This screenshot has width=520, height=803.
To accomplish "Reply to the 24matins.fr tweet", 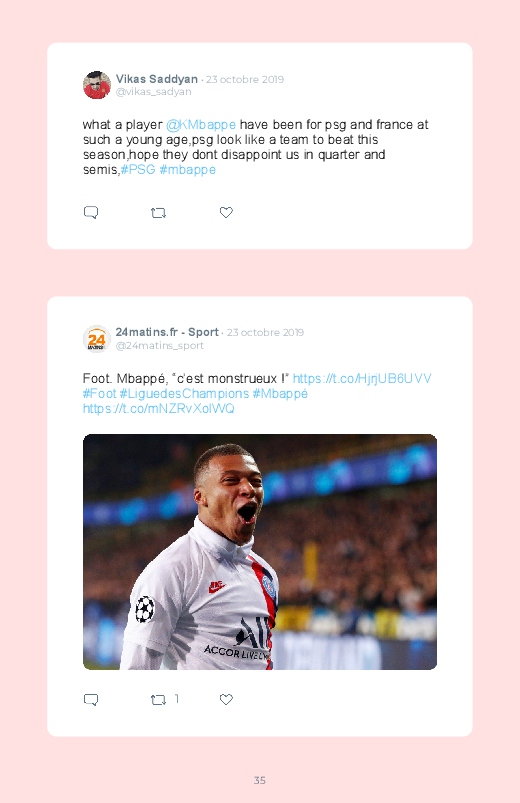I will point(91,699).
